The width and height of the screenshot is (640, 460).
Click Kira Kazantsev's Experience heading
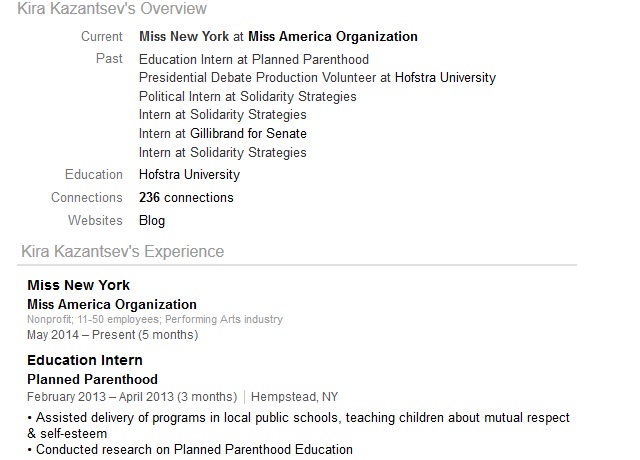pyautogui.click(x=122, y=251)
